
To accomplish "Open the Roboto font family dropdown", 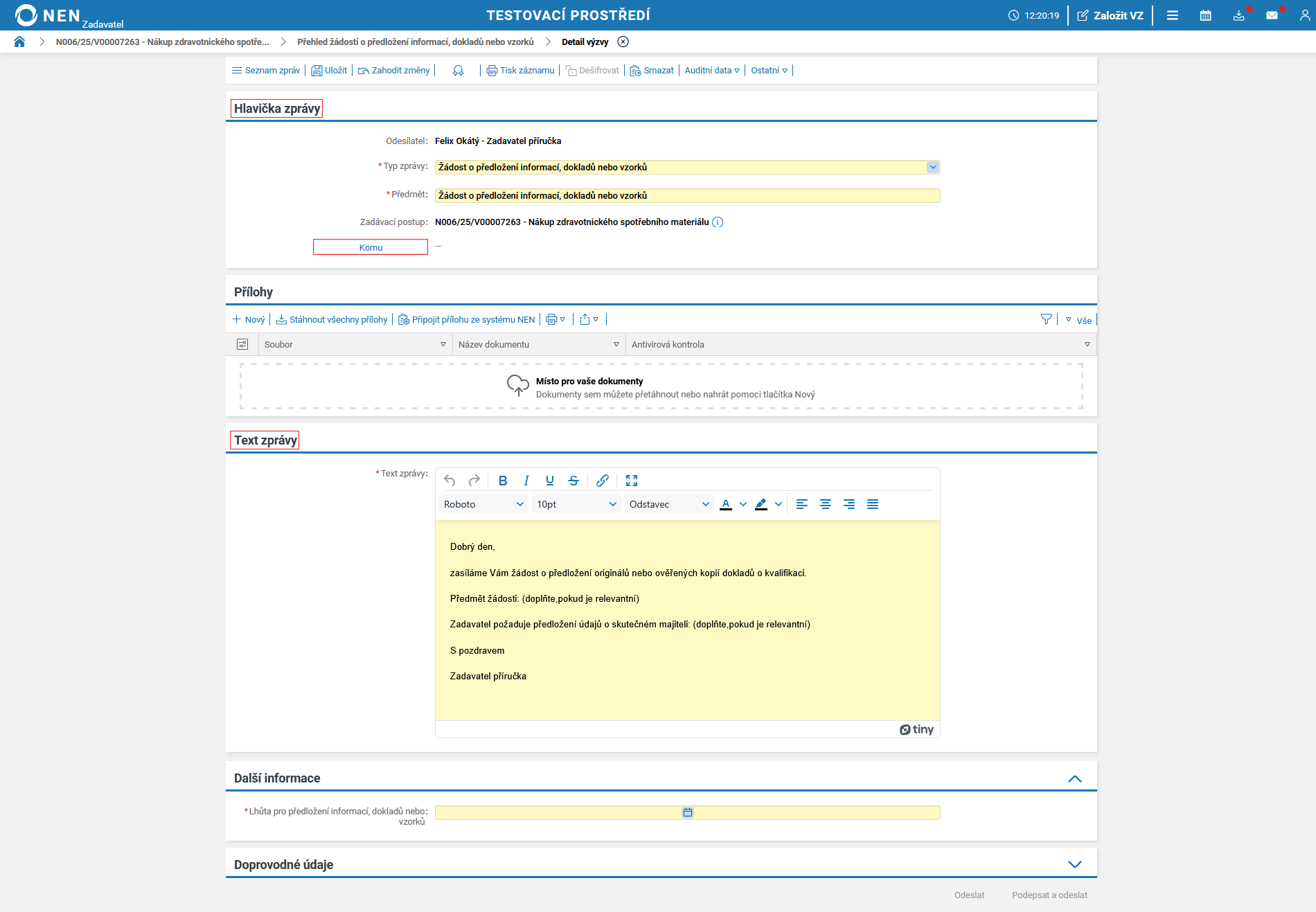I will pyautogui.click(x=483, y=504).
